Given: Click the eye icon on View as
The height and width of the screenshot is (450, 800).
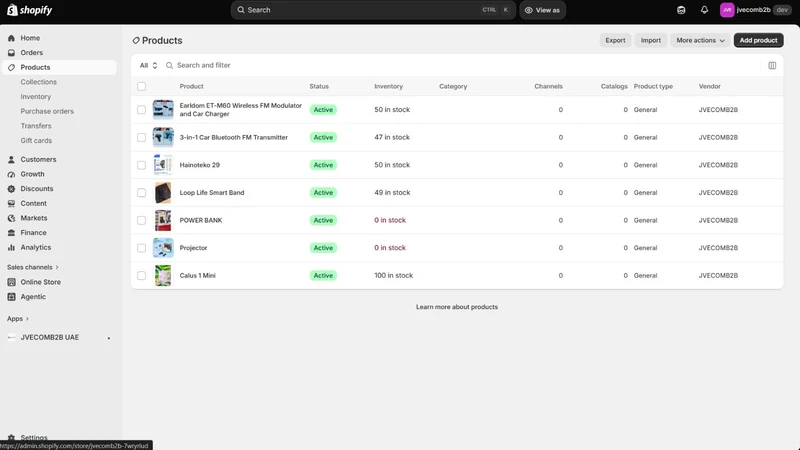Looking at the screenshot, I should point(529,10).
